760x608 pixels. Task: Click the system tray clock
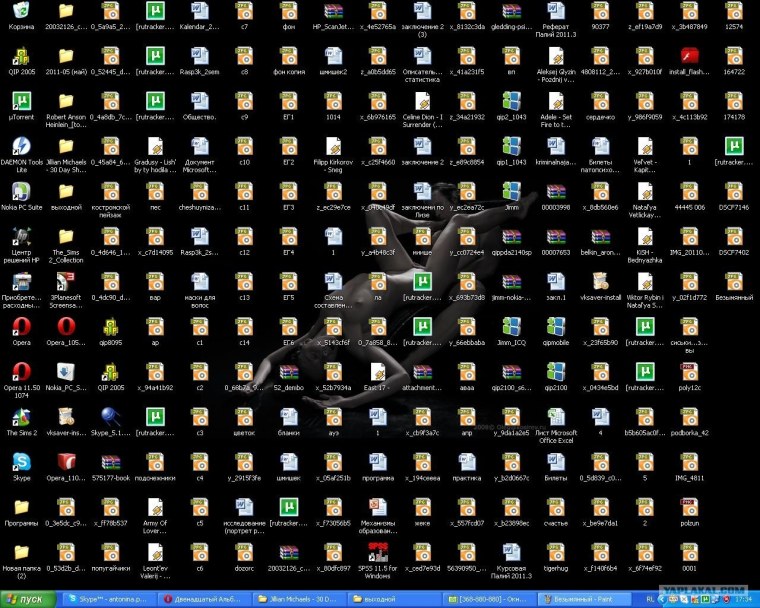point(744,598)
